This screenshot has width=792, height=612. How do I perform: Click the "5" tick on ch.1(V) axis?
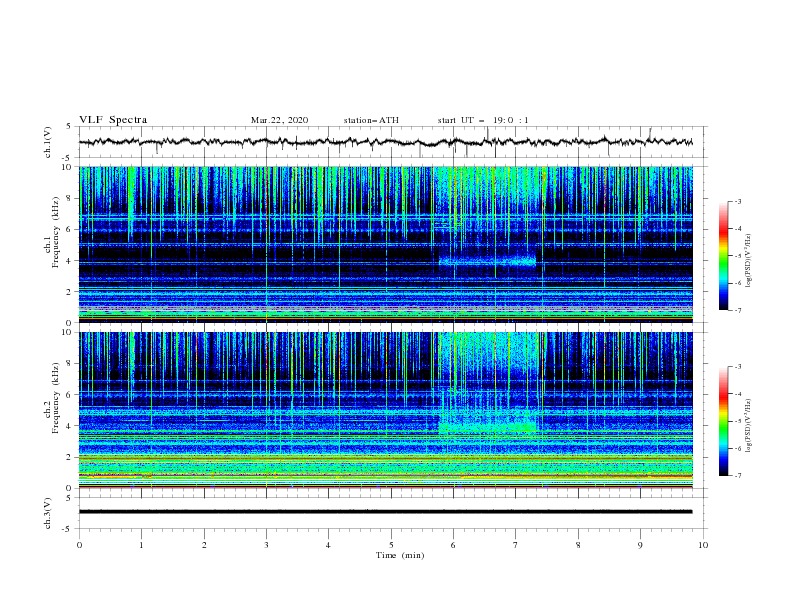coord(70,126)
